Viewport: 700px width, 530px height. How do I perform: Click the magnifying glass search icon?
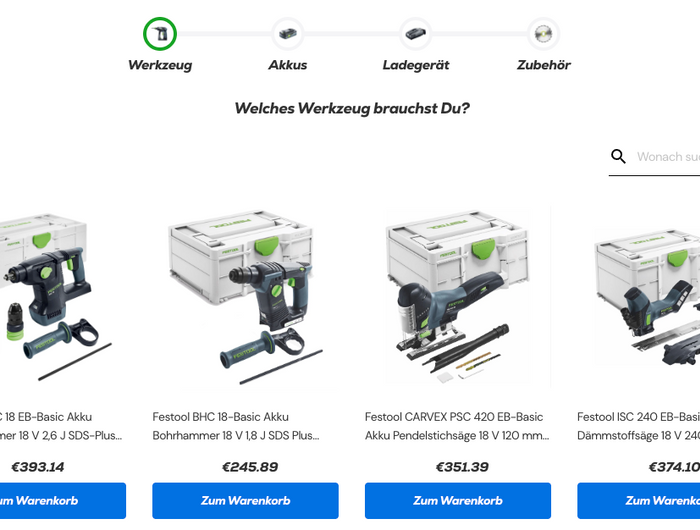(x=618, y=156)
